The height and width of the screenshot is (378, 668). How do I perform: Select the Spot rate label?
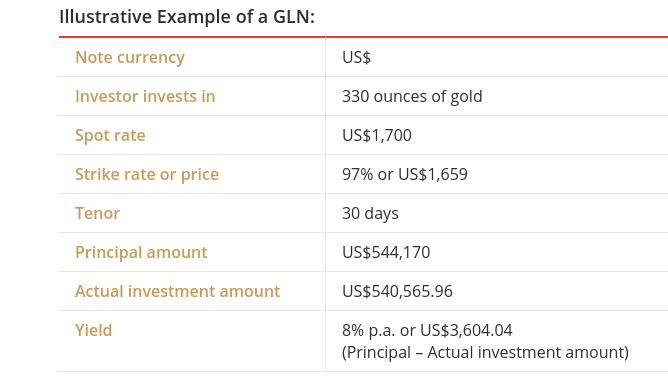click(110, 136)
